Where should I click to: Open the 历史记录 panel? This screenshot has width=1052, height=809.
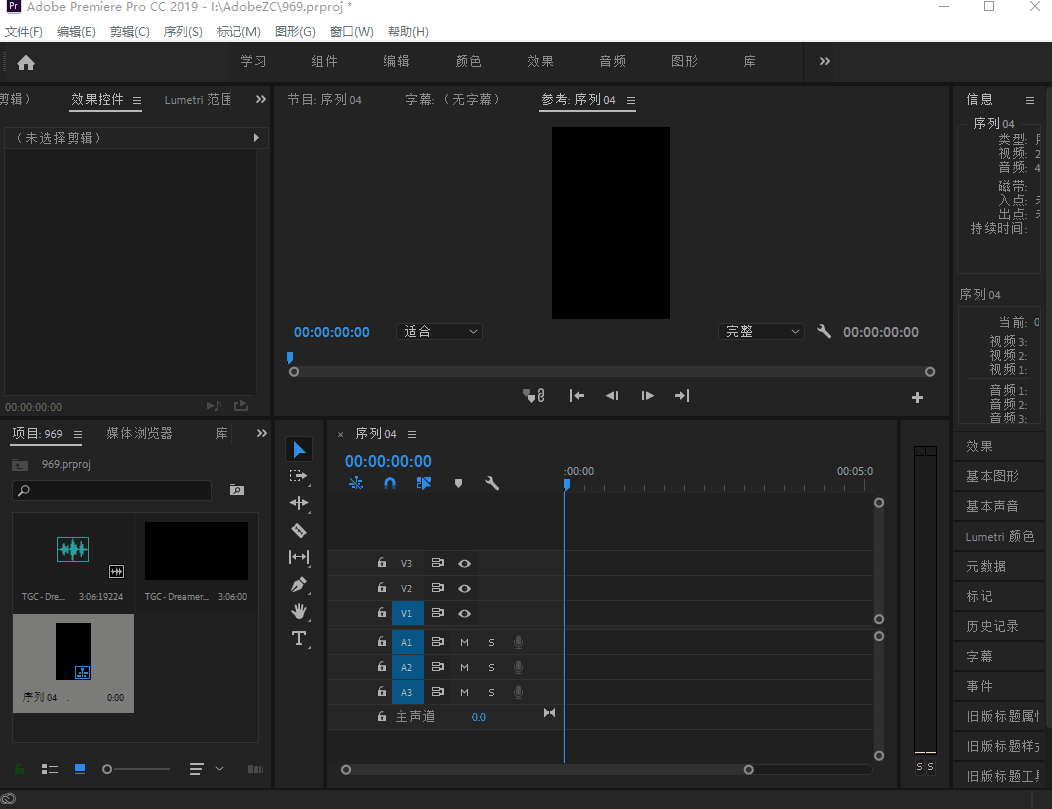point(992,626)
